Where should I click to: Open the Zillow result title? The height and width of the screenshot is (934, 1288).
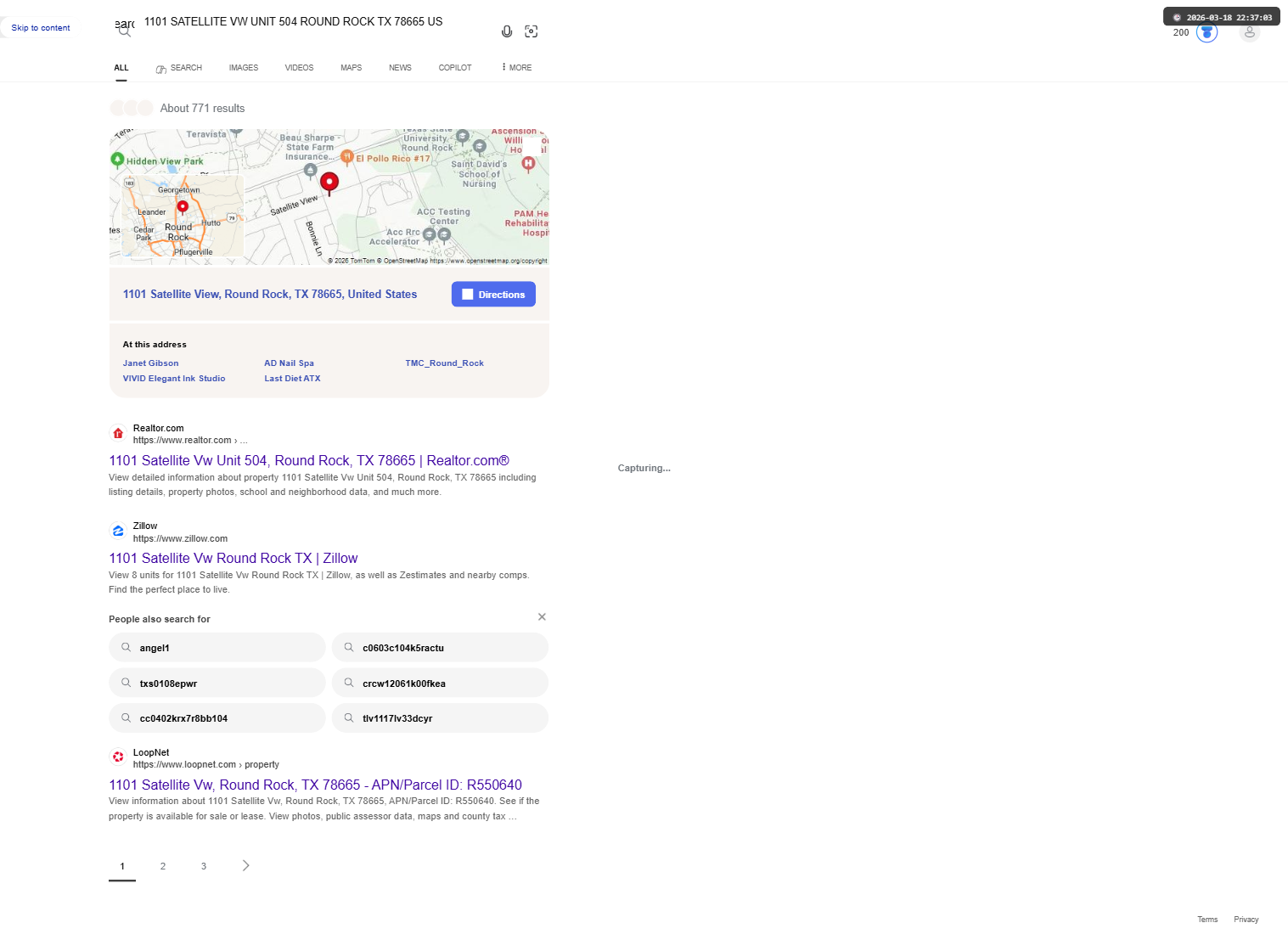(233, 558)
